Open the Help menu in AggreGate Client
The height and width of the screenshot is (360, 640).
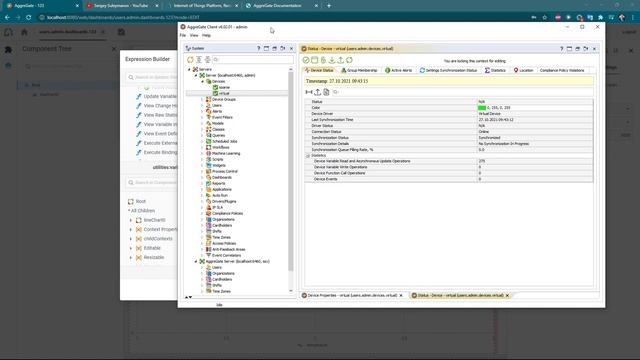207,36
